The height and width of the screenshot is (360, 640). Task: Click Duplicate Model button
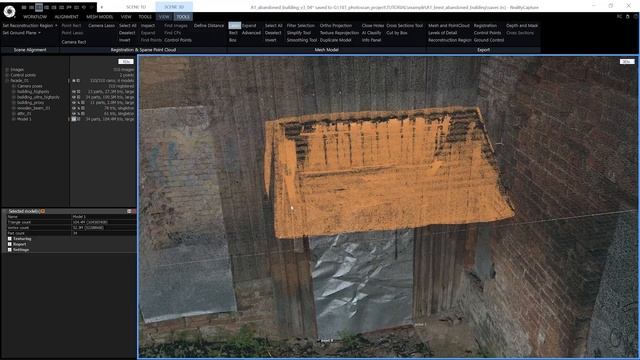tap(336, 40)
